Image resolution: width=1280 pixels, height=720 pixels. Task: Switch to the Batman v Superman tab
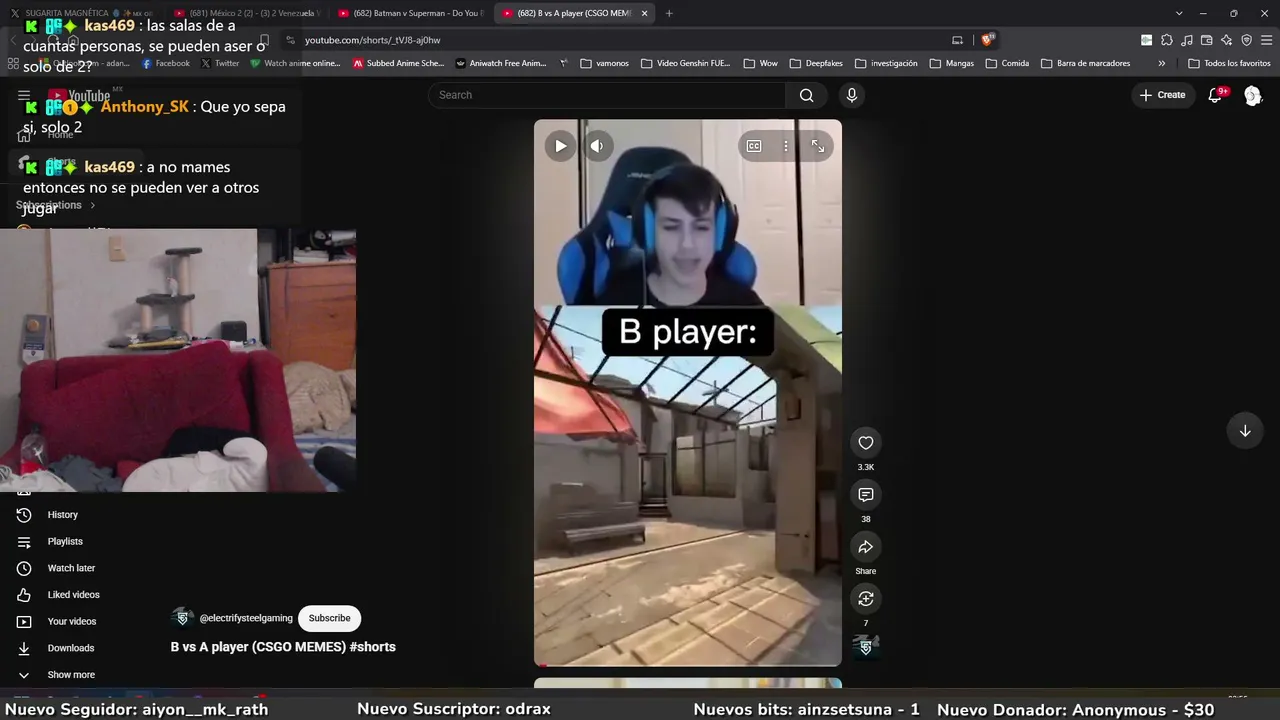coord(409,13)
